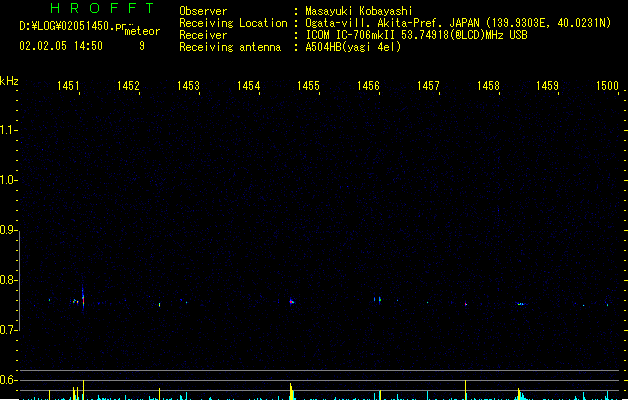This screenshot has height=400, width=629.
Task: Click the HROFFT title text
Action: (102, 8)
